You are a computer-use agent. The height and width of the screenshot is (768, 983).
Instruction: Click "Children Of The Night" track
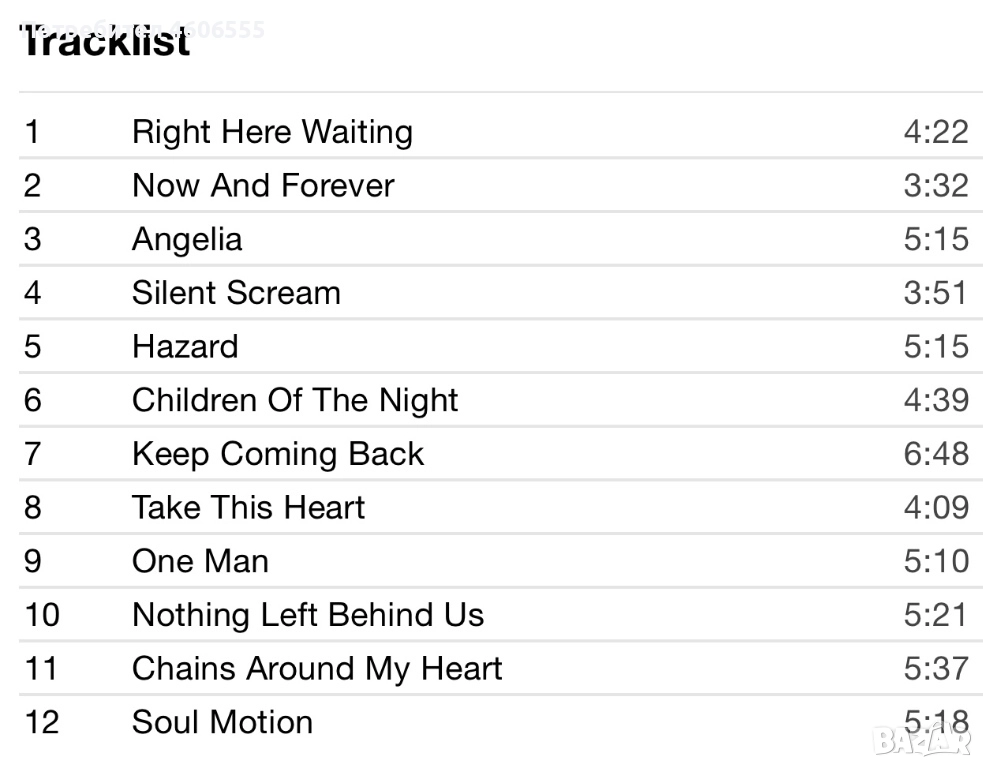(295, 400)
